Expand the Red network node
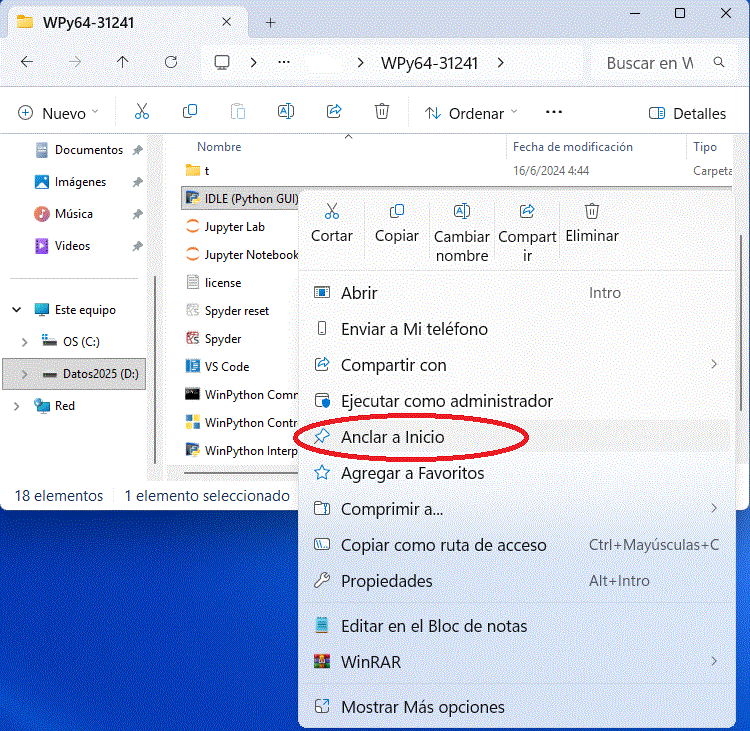The height and width of the screenshot is (731, 750). coord(17,406)
